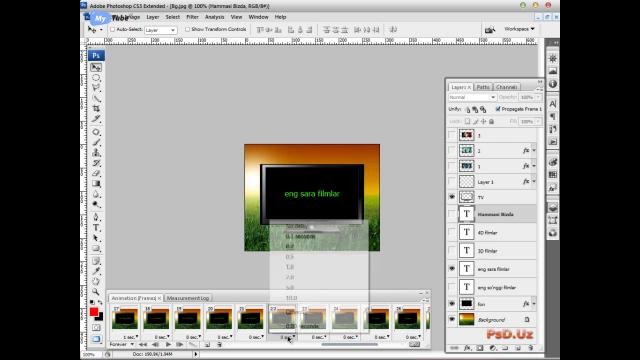Select the Eyedropper tool
640x360 pixels.
(96, 271)
